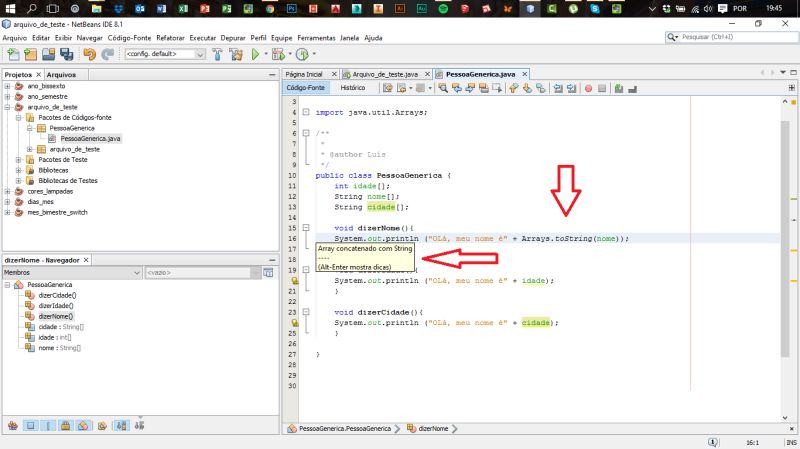The image size is (800, 449).
Task: Toggle the Show Fields filter in Navigator
Action: point(31,426)
